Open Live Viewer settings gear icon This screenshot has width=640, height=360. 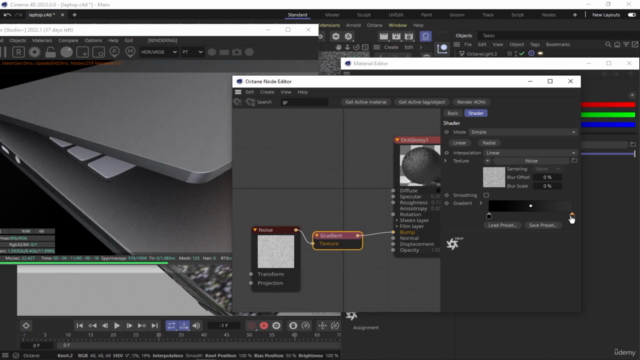pyautogui.click(x=34, y=52)
